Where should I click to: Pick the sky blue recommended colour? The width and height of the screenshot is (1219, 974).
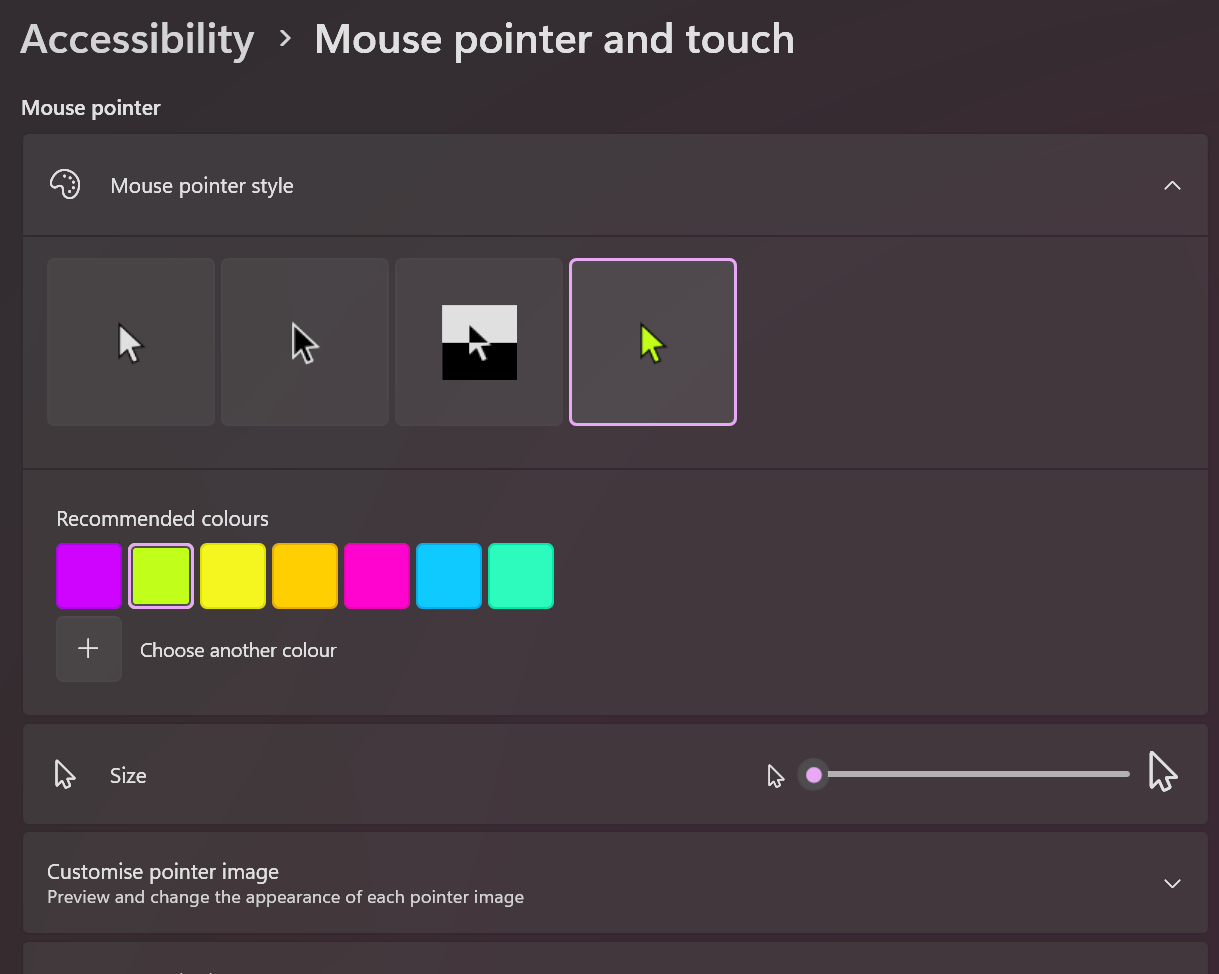click(449, 576)
